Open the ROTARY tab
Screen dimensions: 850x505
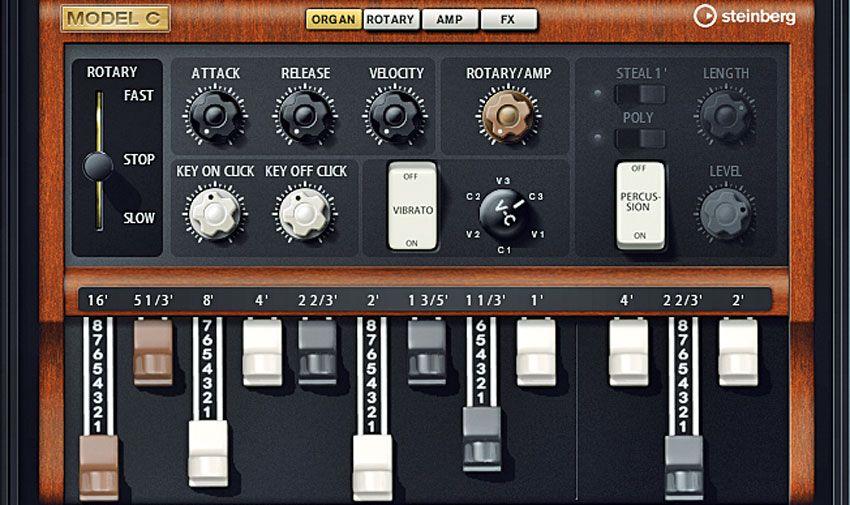click(390, 20)
